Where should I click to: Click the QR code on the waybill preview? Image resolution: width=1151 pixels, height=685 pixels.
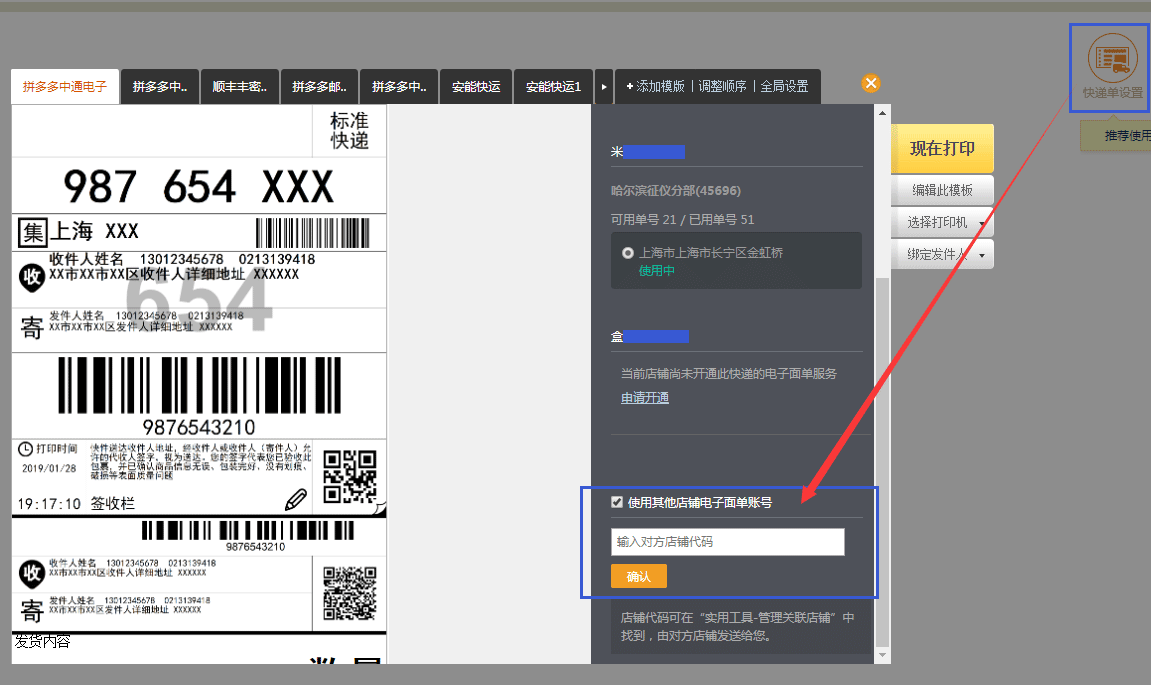350,476
